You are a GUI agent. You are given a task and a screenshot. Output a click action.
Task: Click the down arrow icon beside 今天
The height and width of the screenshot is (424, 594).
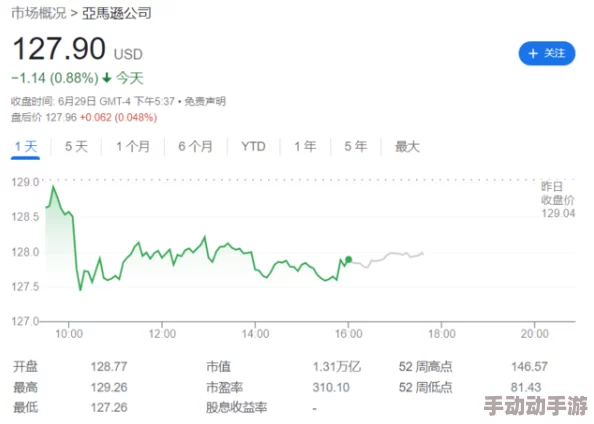tap(107, 78)
